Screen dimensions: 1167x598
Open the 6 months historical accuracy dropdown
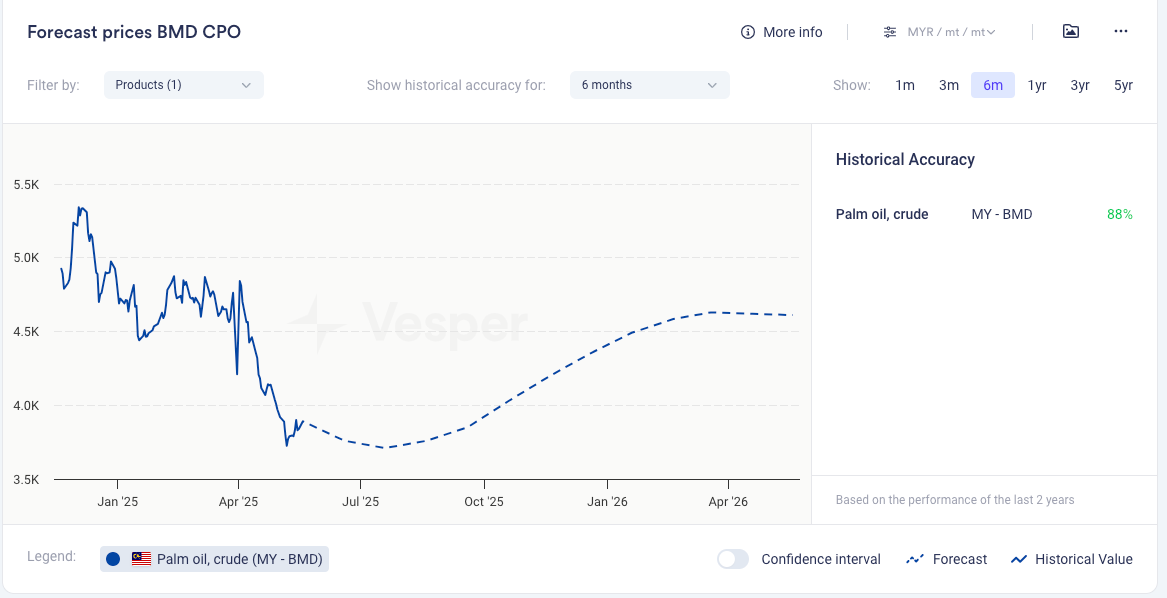click(x=649, y=85)
